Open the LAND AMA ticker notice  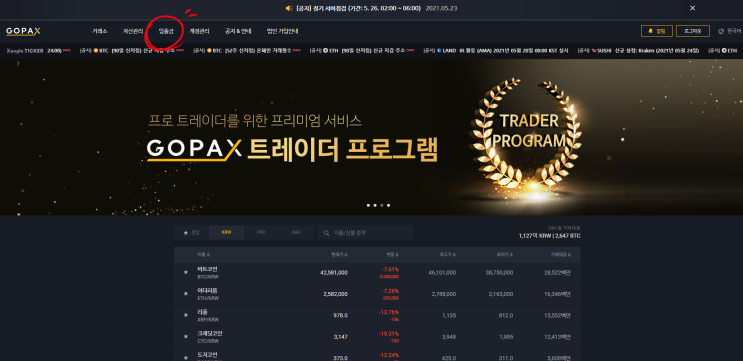coord(496,50)
